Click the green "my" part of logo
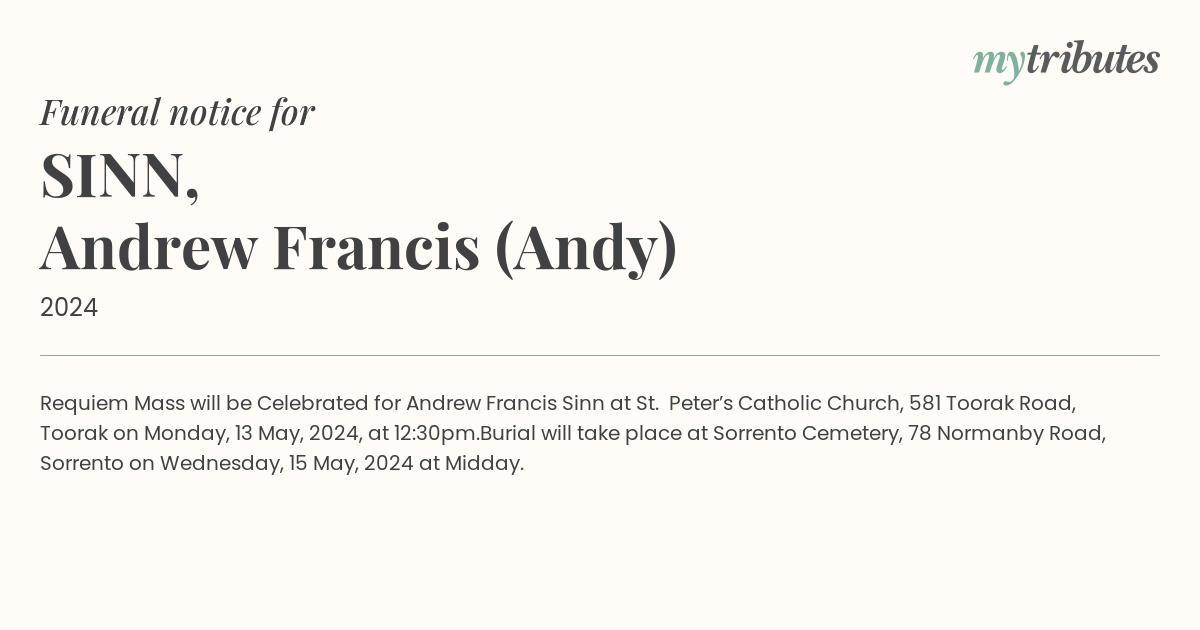Image resolution: width=1200 pixels, height=630 pixels. click(x=999, y=65)
